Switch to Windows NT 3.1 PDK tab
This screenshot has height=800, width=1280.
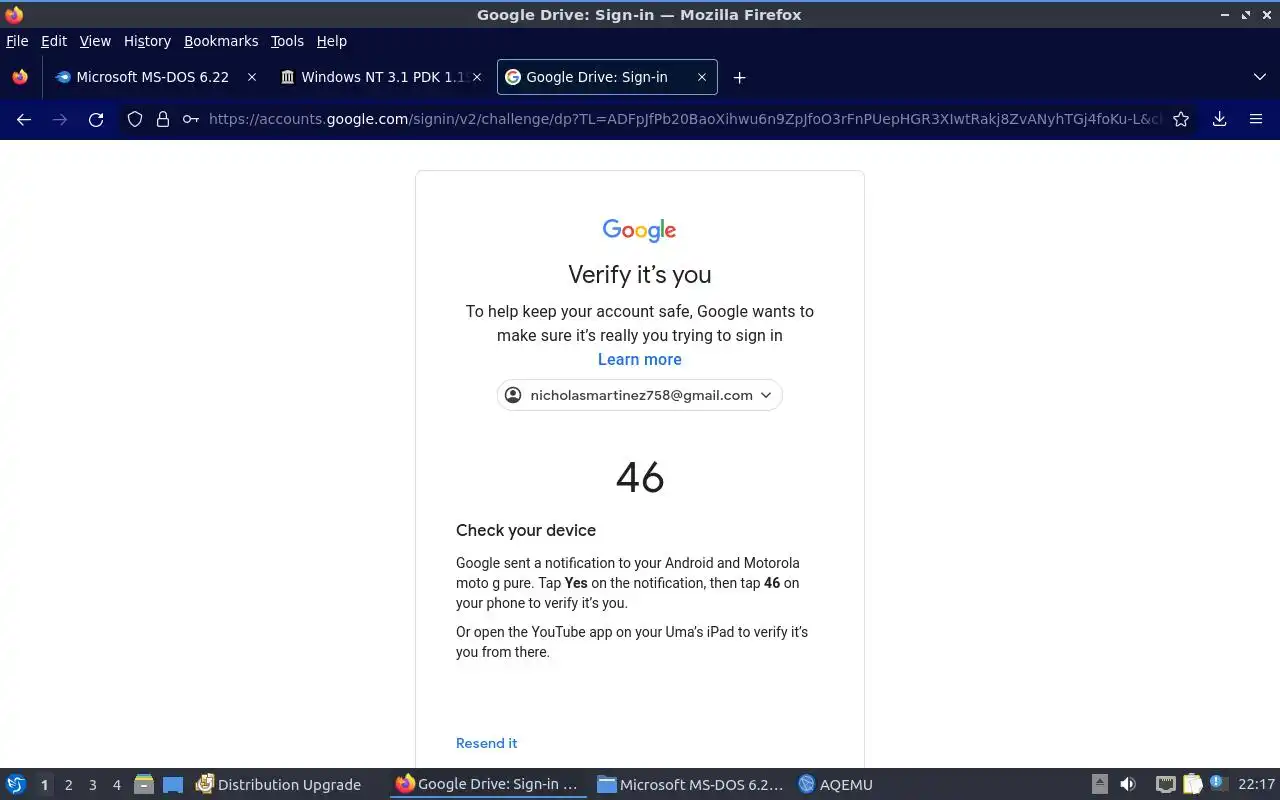pyautogui.click(x=382, y=77)
